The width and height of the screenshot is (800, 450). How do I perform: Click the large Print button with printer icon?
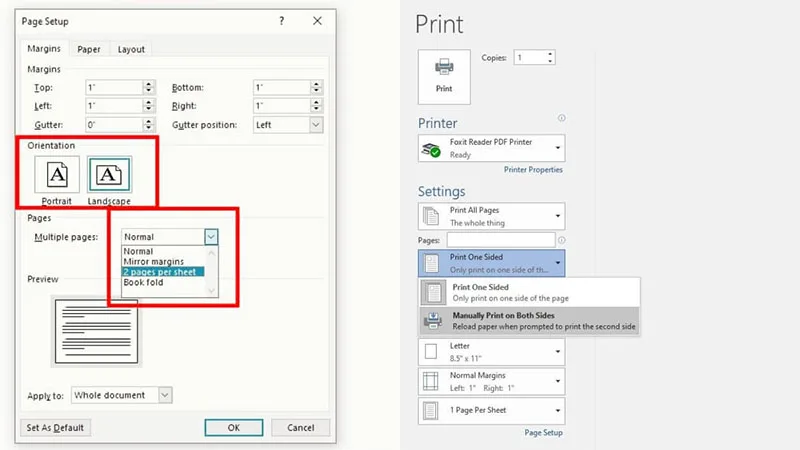[x=444, y=77]
